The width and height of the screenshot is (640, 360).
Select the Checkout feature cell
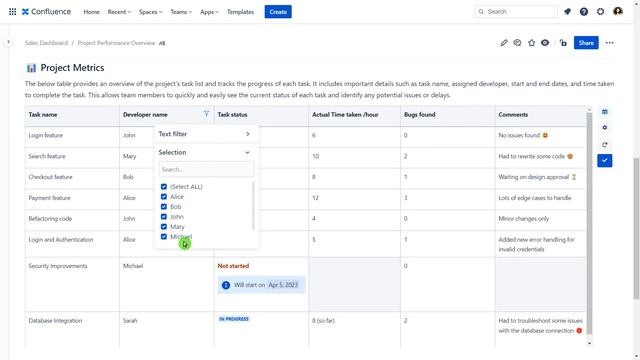(72, 177)
